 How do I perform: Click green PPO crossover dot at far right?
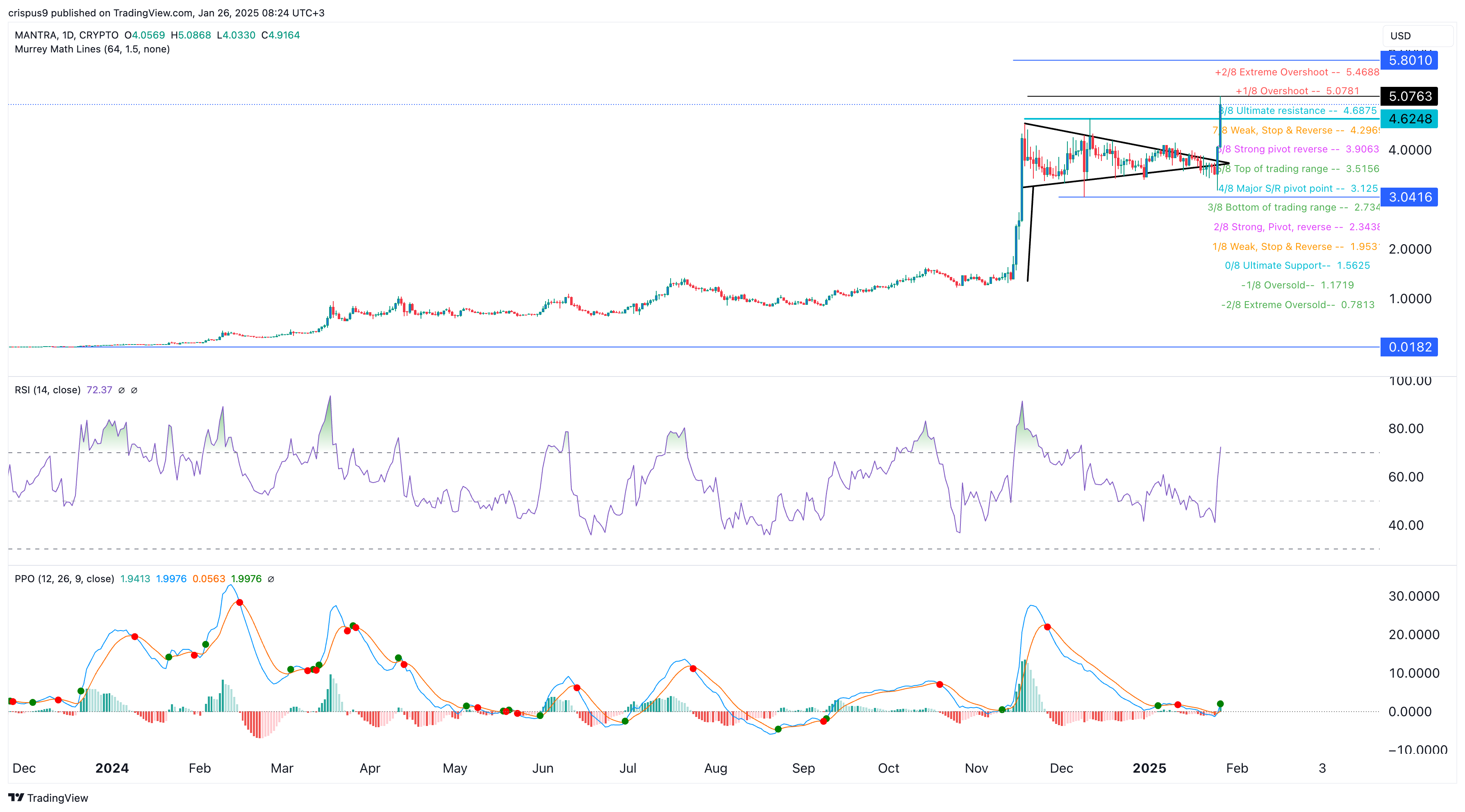1220,704
